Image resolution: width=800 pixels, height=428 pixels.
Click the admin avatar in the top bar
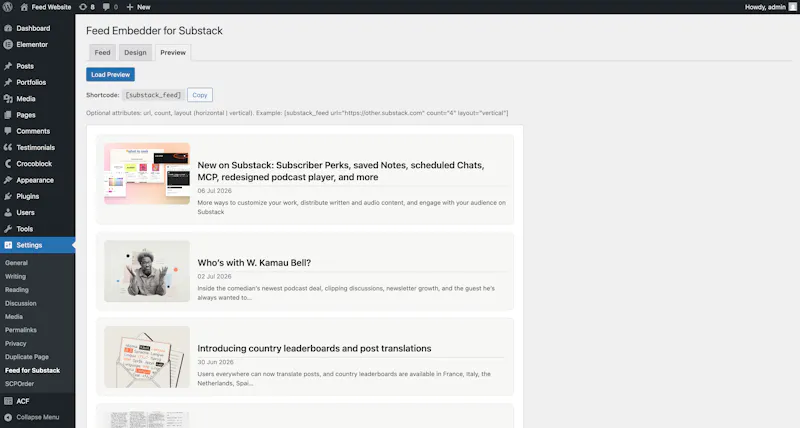coord(792,7)
